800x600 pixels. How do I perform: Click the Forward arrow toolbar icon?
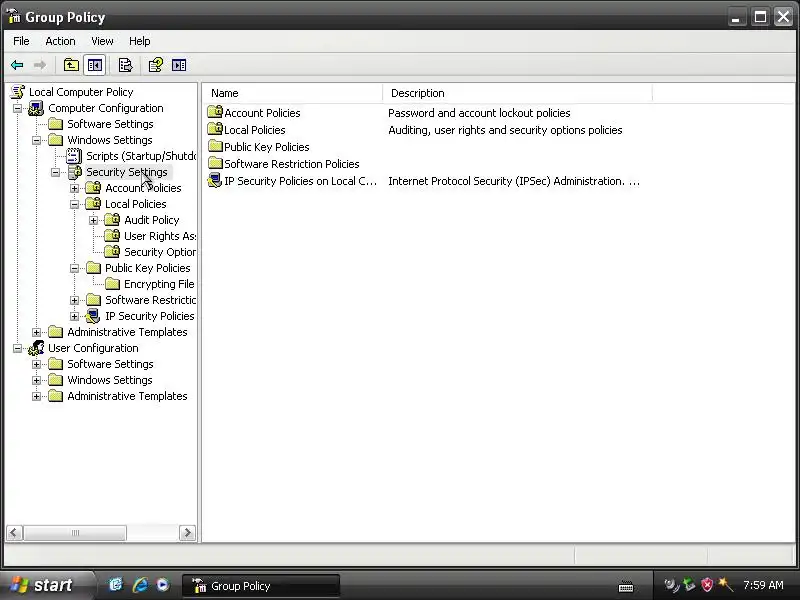click(x=40, y=65)
